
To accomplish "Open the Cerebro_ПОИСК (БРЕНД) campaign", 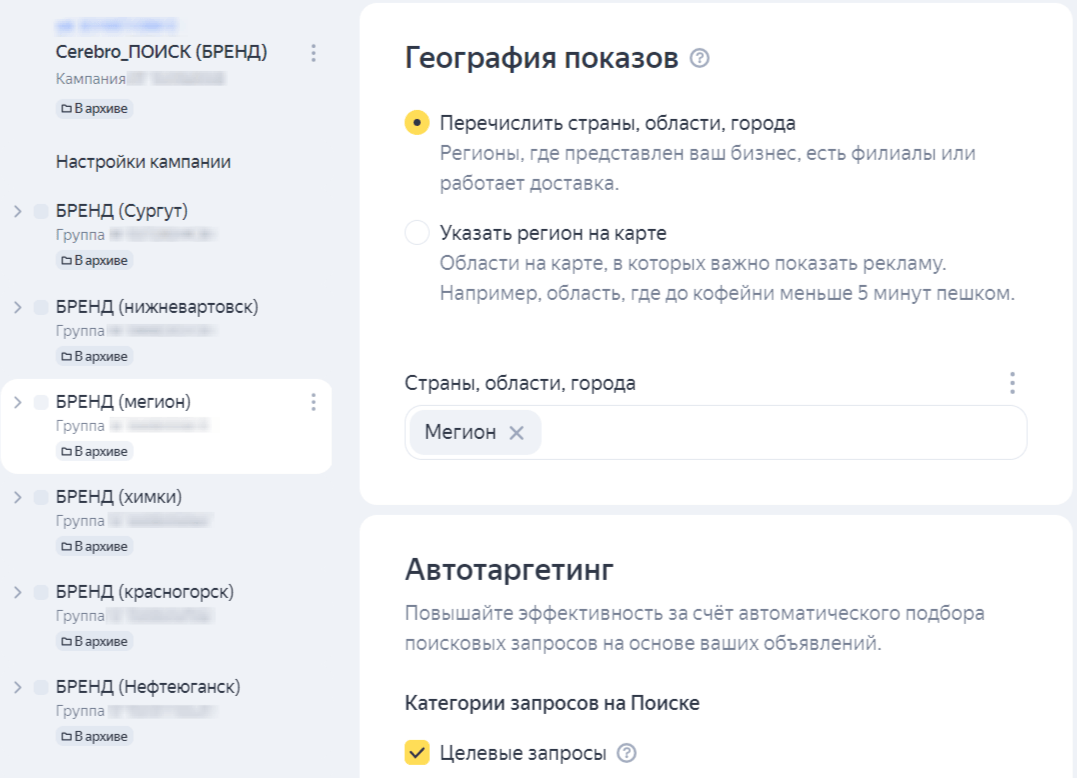I will (161, 52).
